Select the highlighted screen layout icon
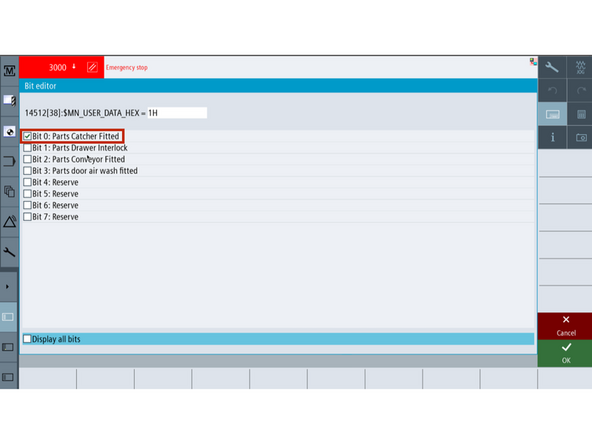Viewport: 592px width, 444px height. tap(8, 317)
